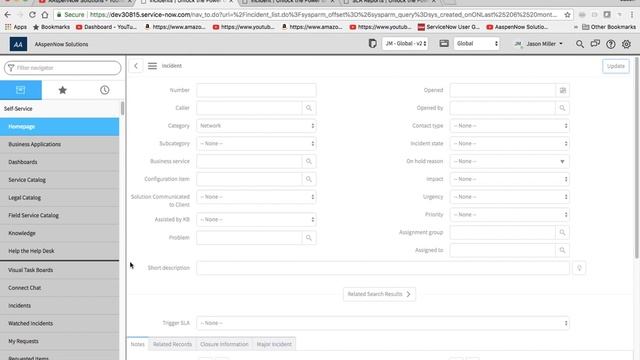The image size is (640, 360).
Task: Open the help question mark icon
Action: pyautogui.click(x=611, y=44)
